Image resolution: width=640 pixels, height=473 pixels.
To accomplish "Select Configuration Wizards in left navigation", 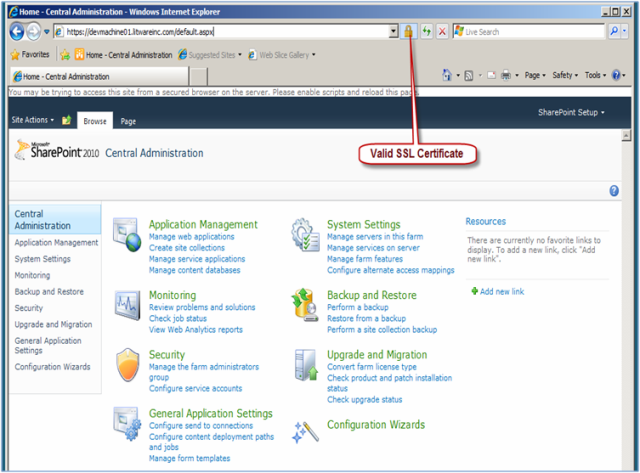I will 52,367.
